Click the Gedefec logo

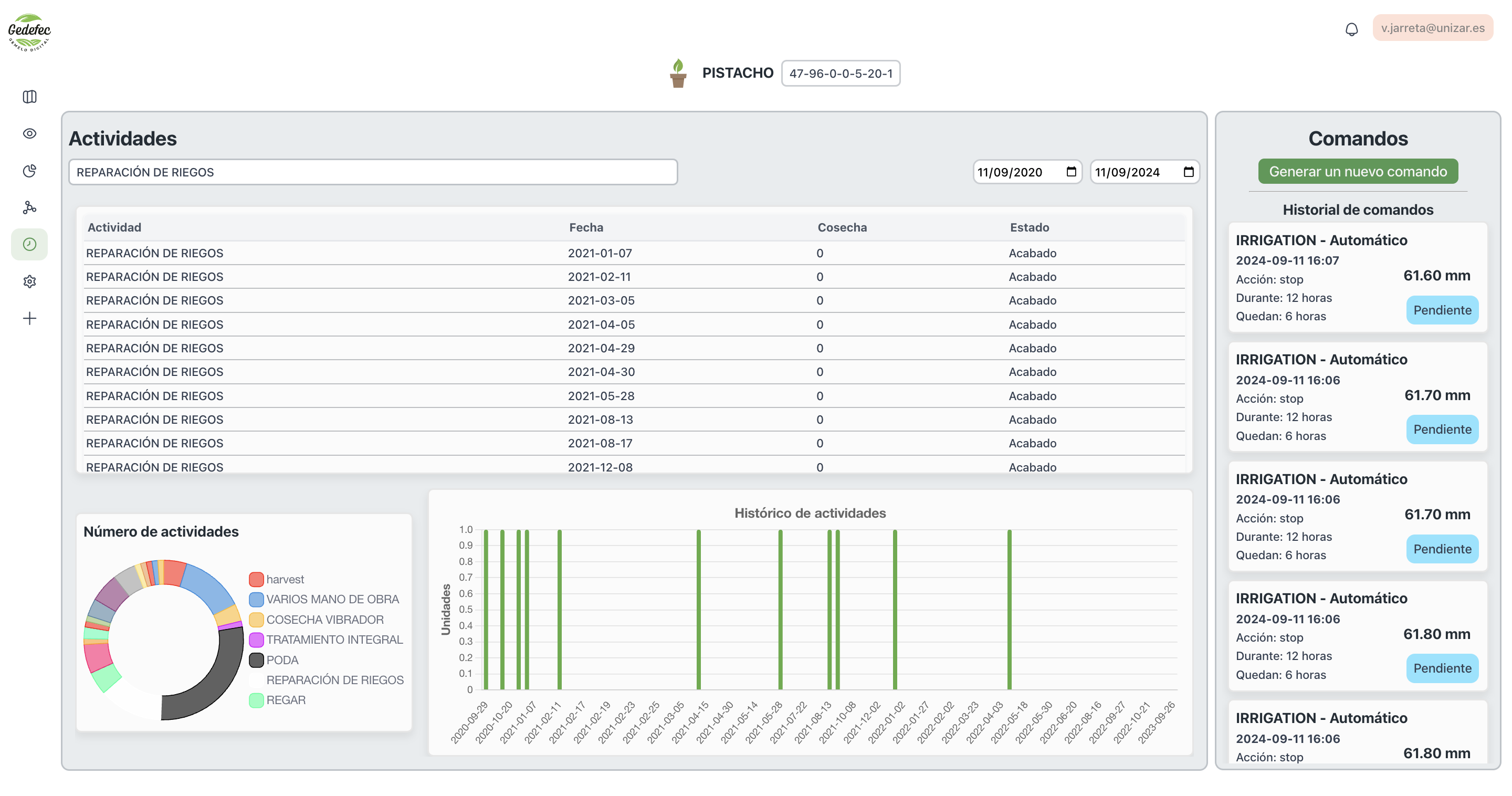pyautogui.click(x=29, y=32)
